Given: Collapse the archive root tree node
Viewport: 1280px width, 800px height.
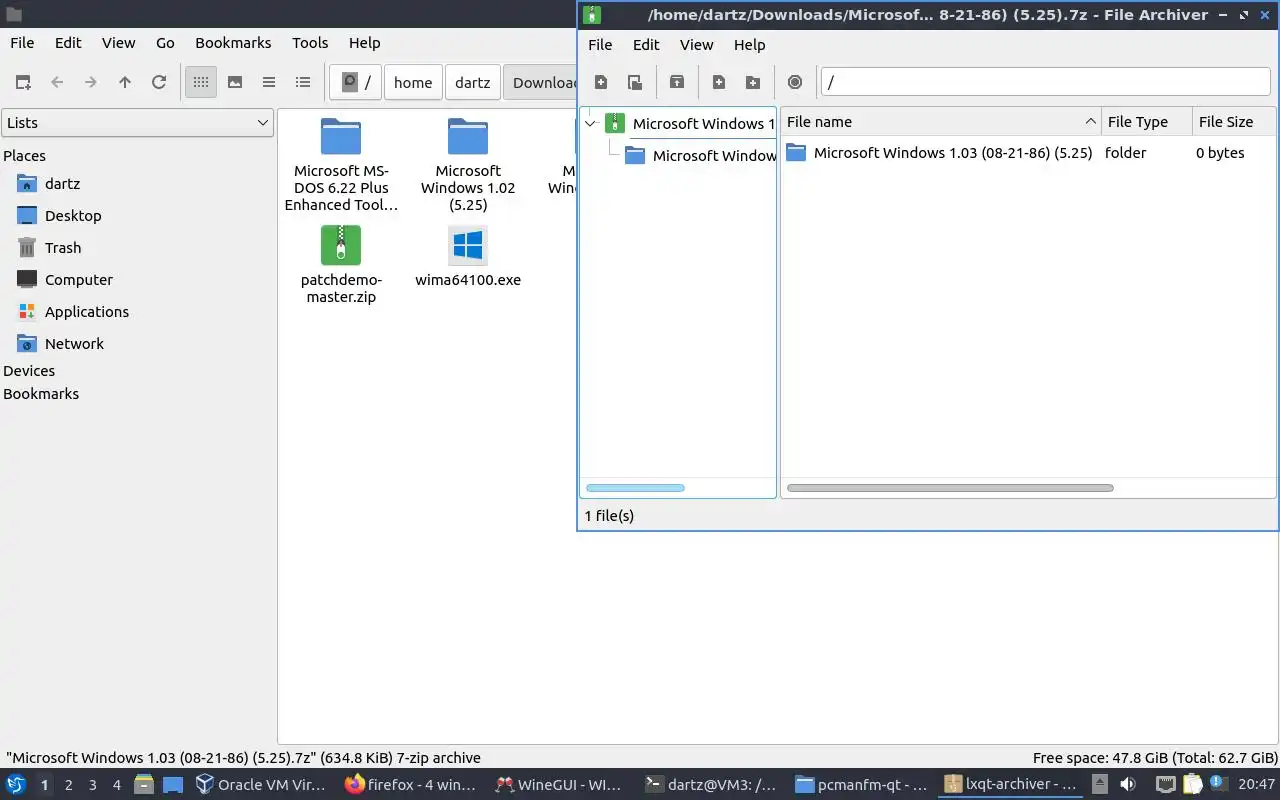Looking at the screenshot, I should (590, 124).
